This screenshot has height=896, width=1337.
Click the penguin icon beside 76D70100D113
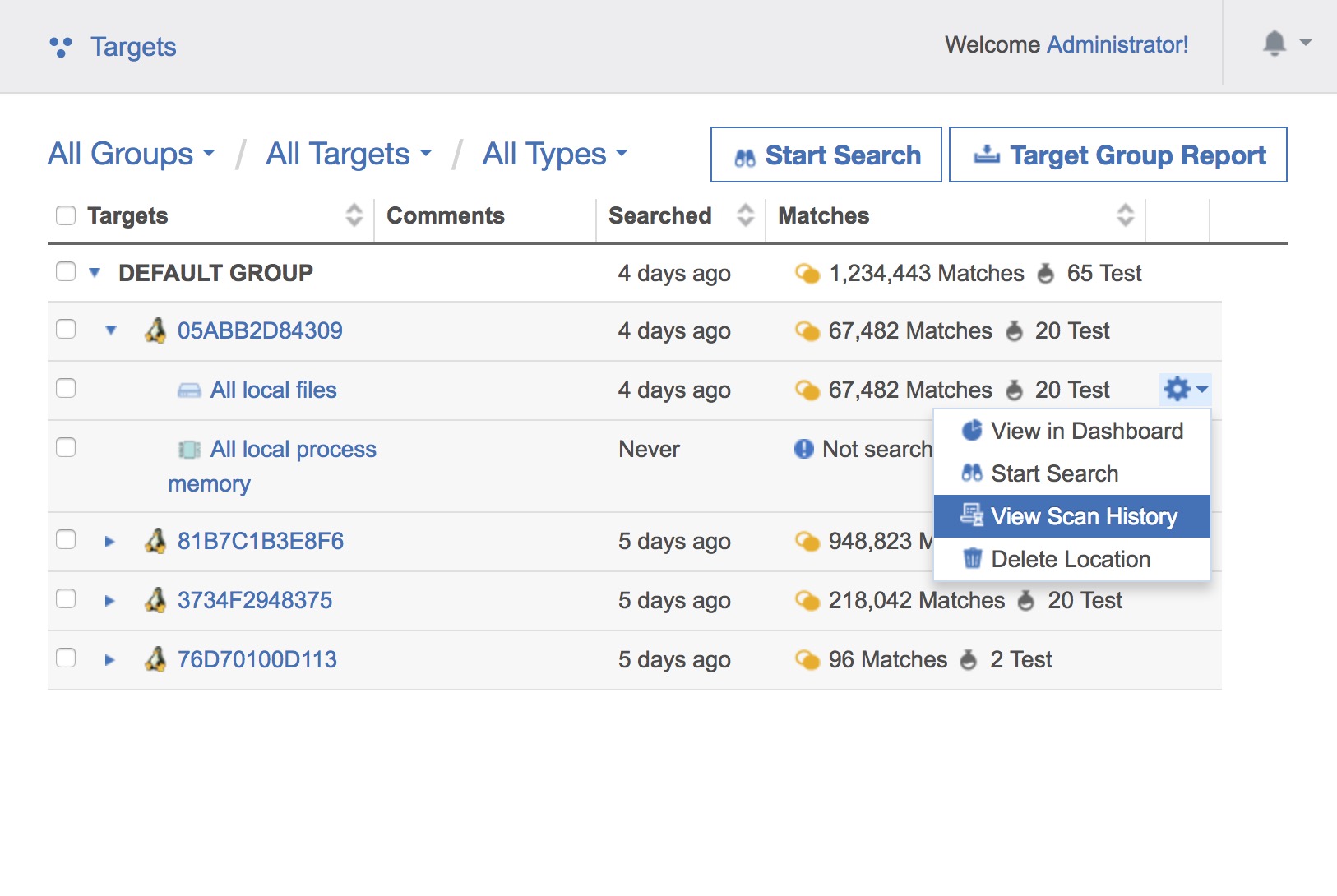155,659
